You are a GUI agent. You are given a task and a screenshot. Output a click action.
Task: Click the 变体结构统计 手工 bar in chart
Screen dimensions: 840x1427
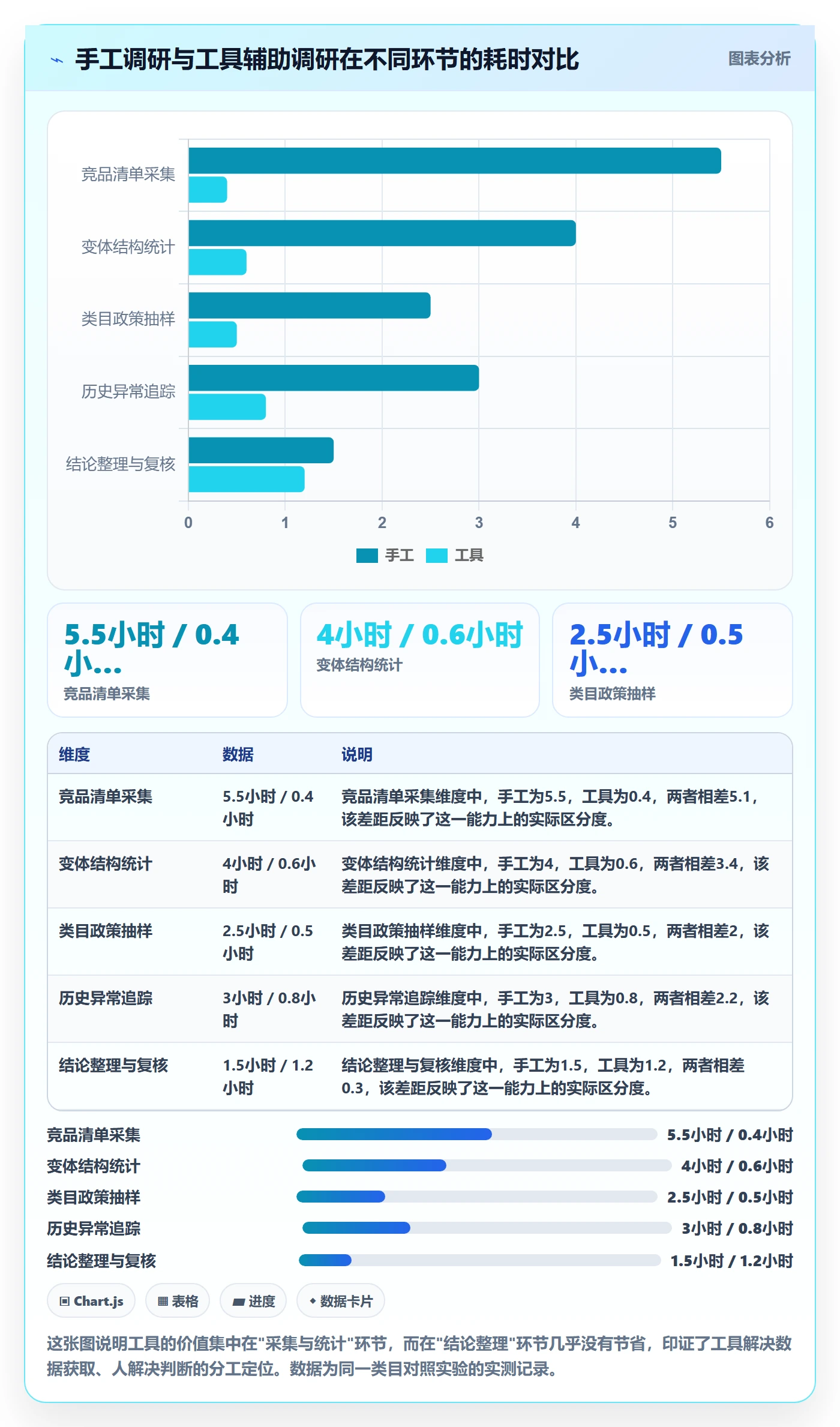[x=382, y=233]
